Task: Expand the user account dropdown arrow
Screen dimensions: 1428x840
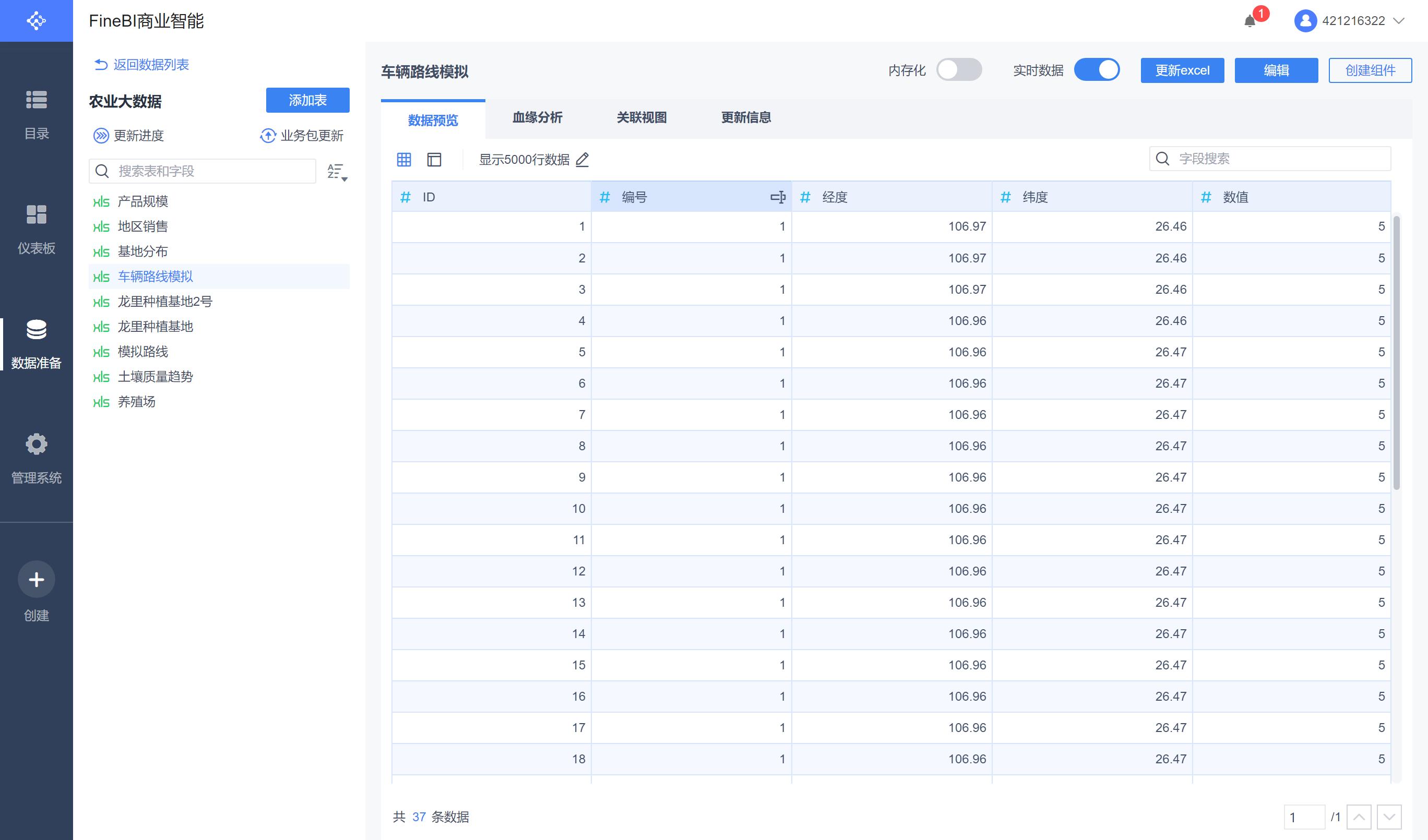Action: pos(1399,21)
